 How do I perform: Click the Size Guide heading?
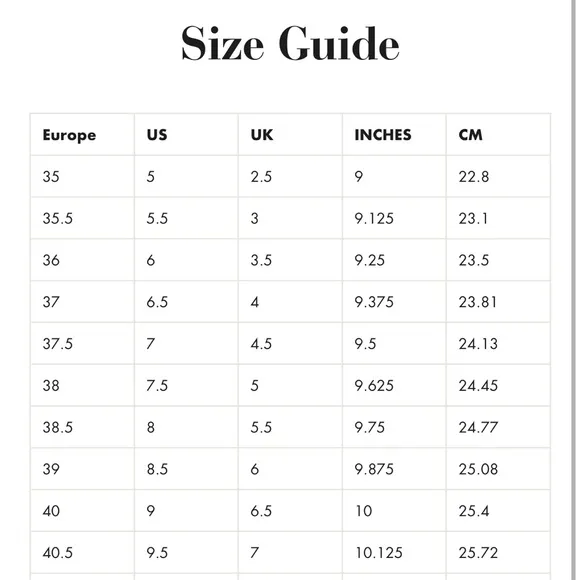coord(290,44)
